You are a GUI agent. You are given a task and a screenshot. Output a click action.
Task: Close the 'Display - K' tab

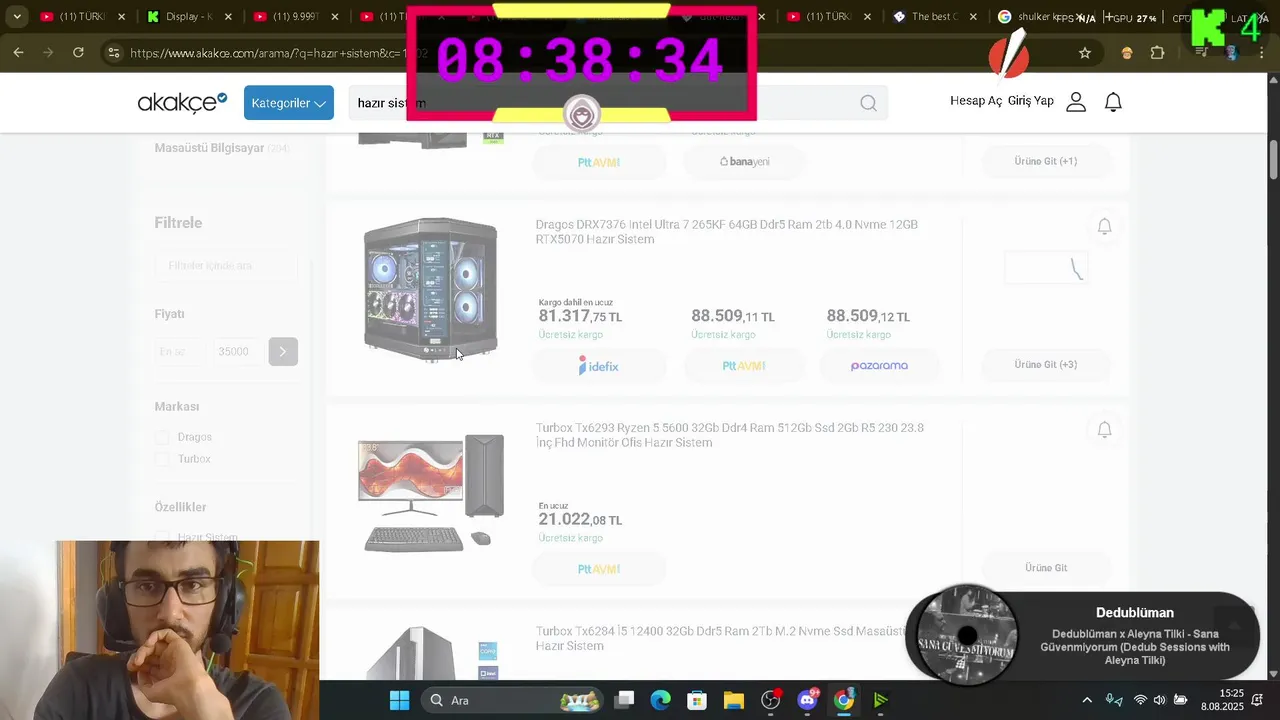click(x=228, y=17)
